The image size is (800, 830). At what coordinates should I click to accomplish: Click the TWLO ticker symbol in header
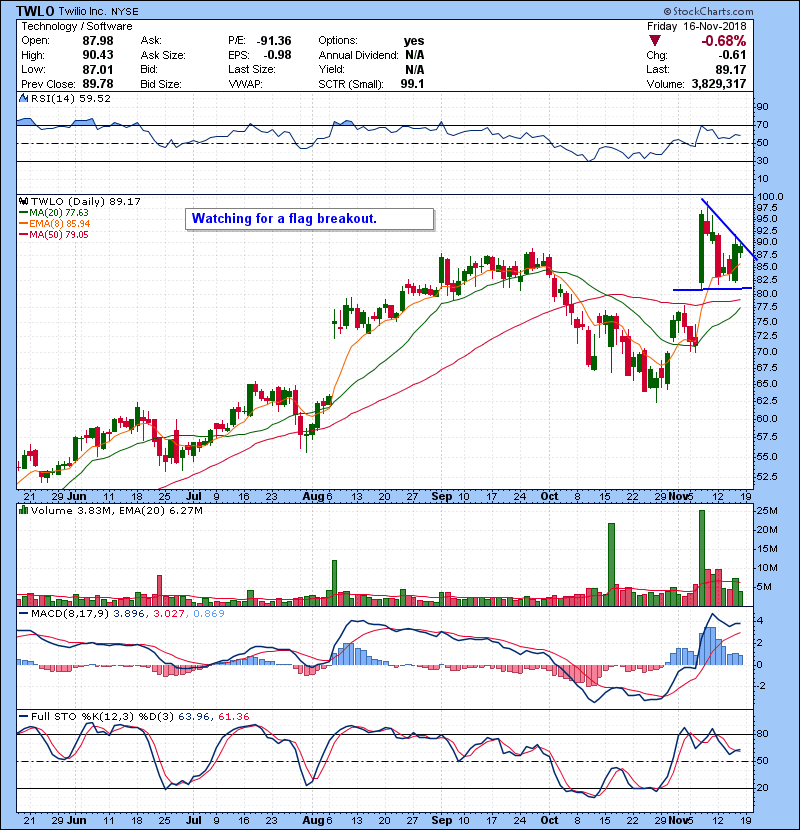pyautogui.click(x=35, y=11)
